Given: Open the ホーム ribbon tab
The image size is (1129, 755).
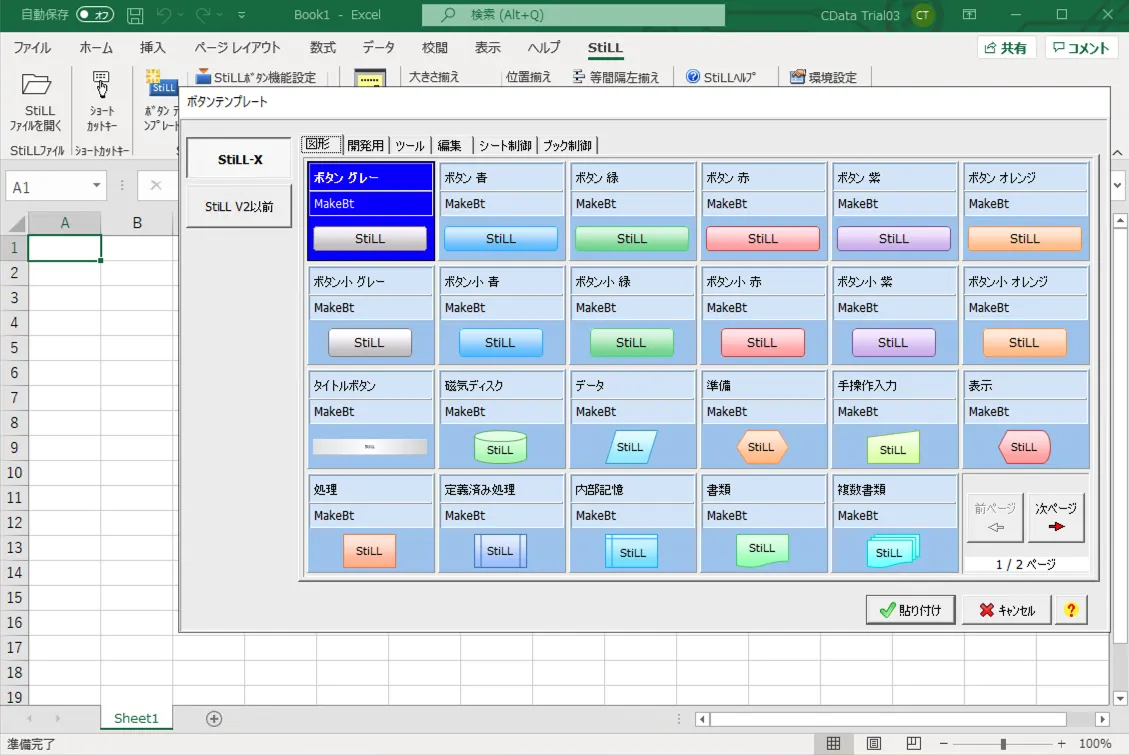Looking at the screenshot, I should [x=95, y=47].
